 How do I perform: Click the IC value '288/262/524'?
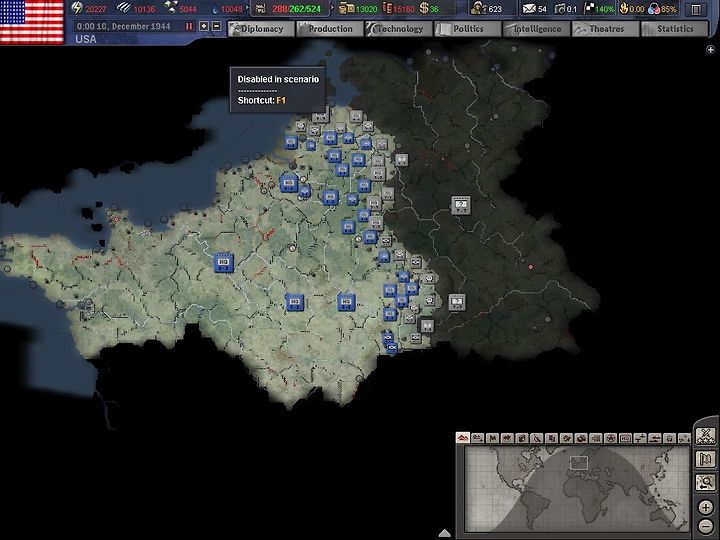[x=296, y=8]
